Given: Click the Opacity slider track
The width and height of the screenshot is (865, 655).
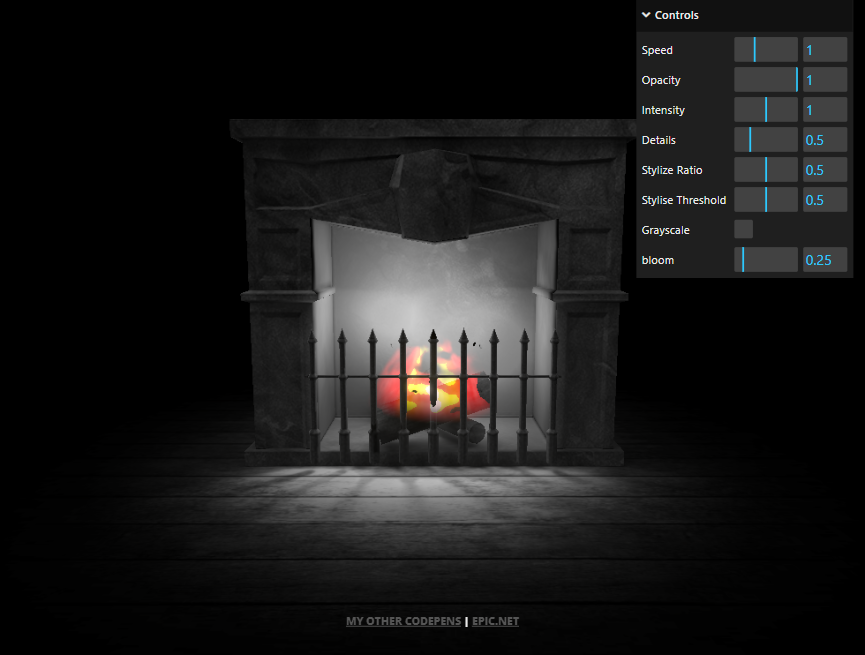Looking at the screenshot, I should tap(766, 80).
